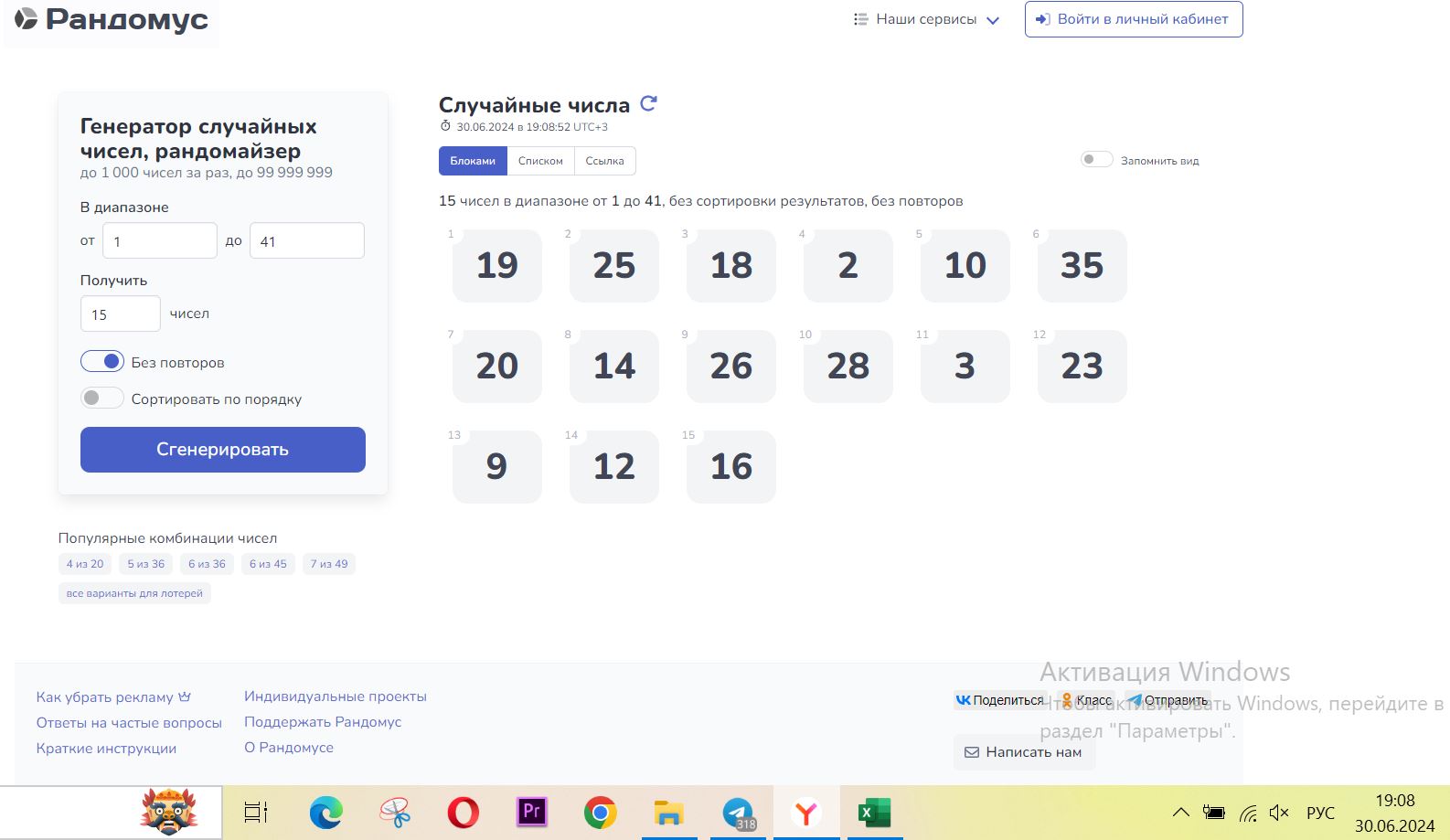Image resolution: width=1450 pixels, height=840 pixels.
Task: Open the Рандомус logo home link
Action: coord(112,19)
